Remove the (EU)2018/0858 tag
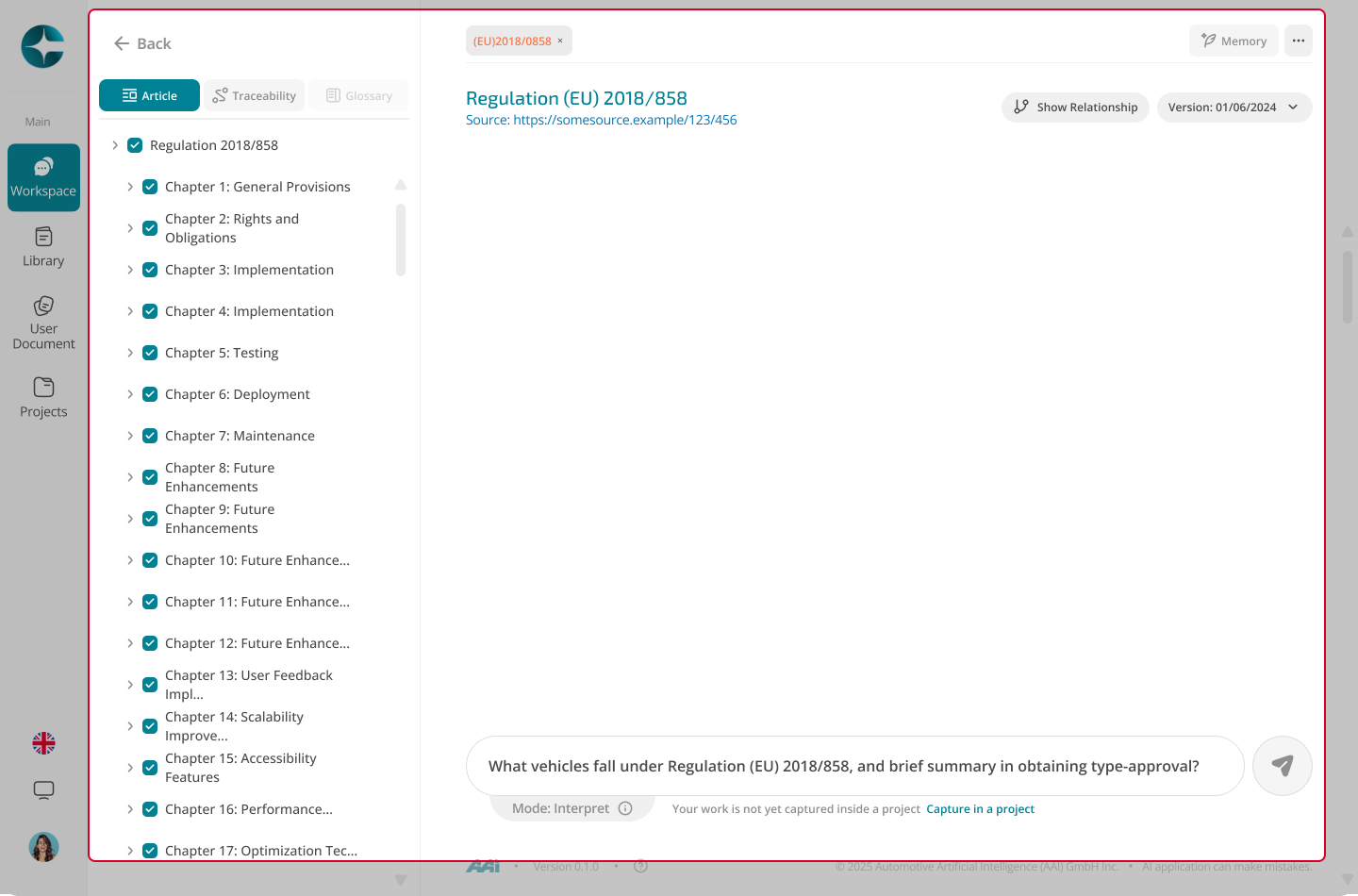The image size is (1358, 896). [x=560, y=41]
